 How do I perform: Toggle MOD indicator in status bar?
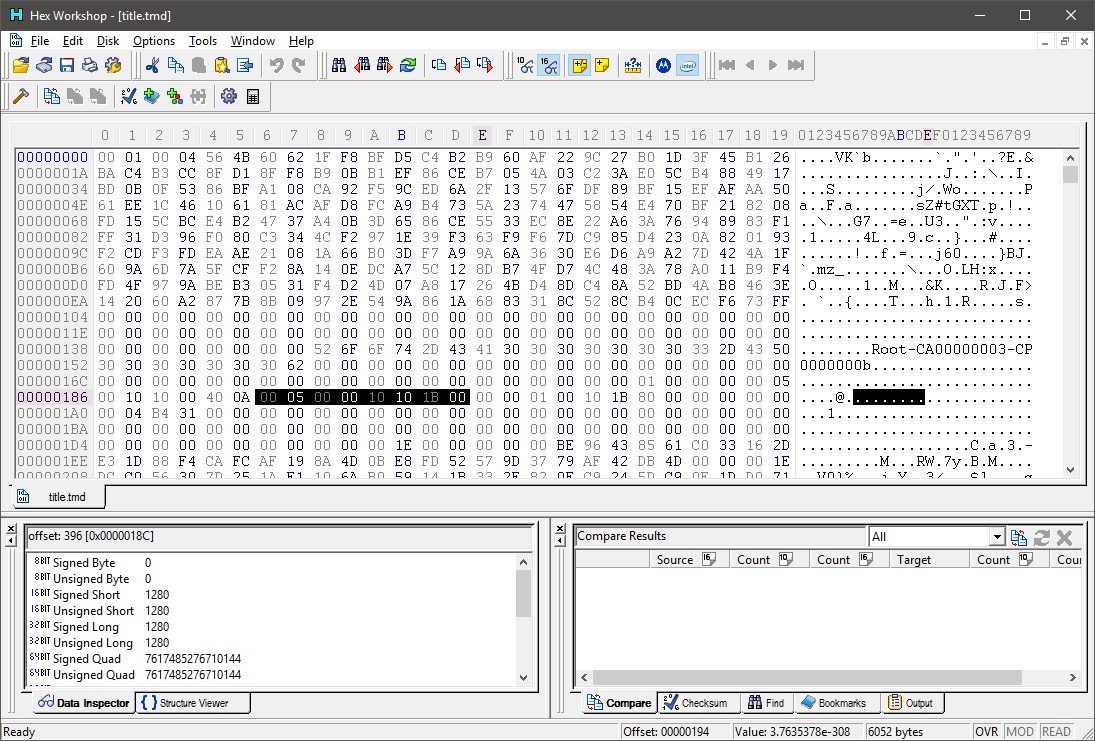(1020, 732)
